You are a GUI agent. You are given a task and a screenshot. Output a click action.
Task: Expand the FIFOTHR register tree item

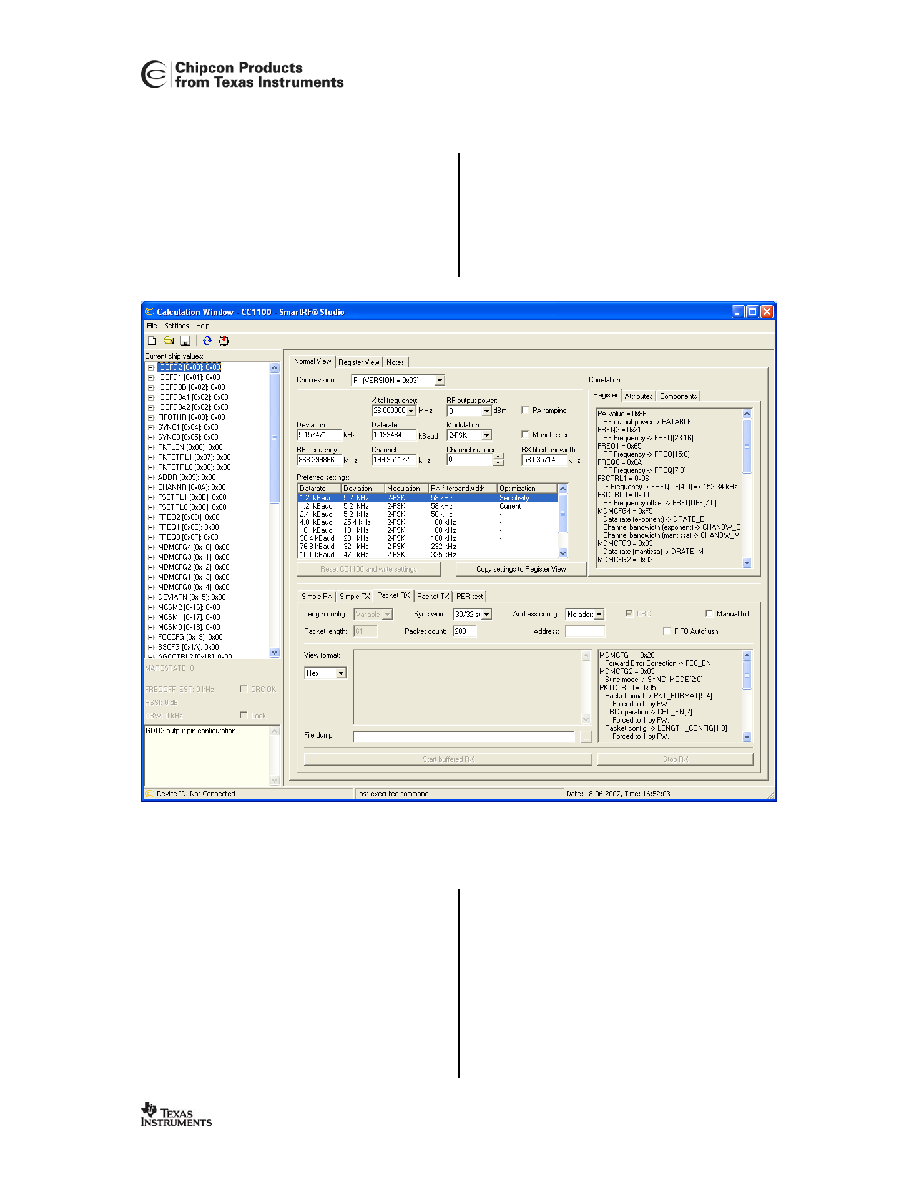click(150, 417)
